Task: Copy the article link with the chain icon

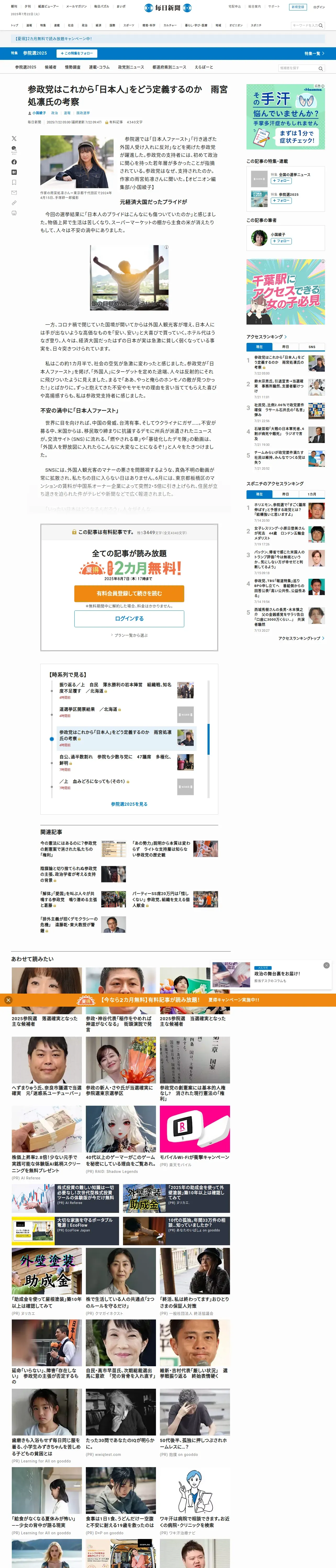Action: tap(14, 203)
